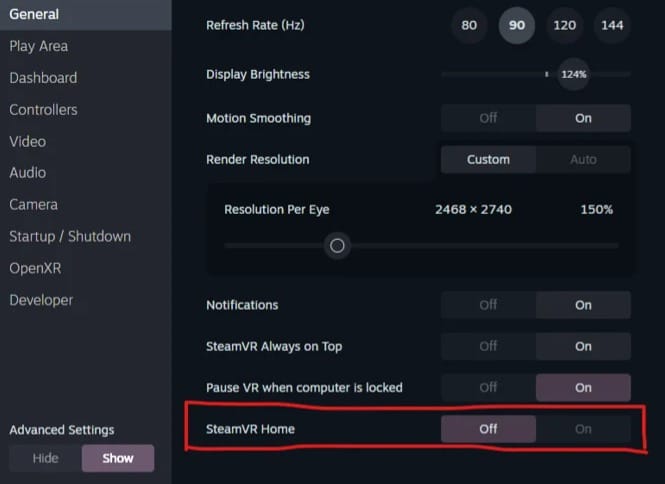Turn Motion Smoothing off
The image size is (665, 484).
488,118
